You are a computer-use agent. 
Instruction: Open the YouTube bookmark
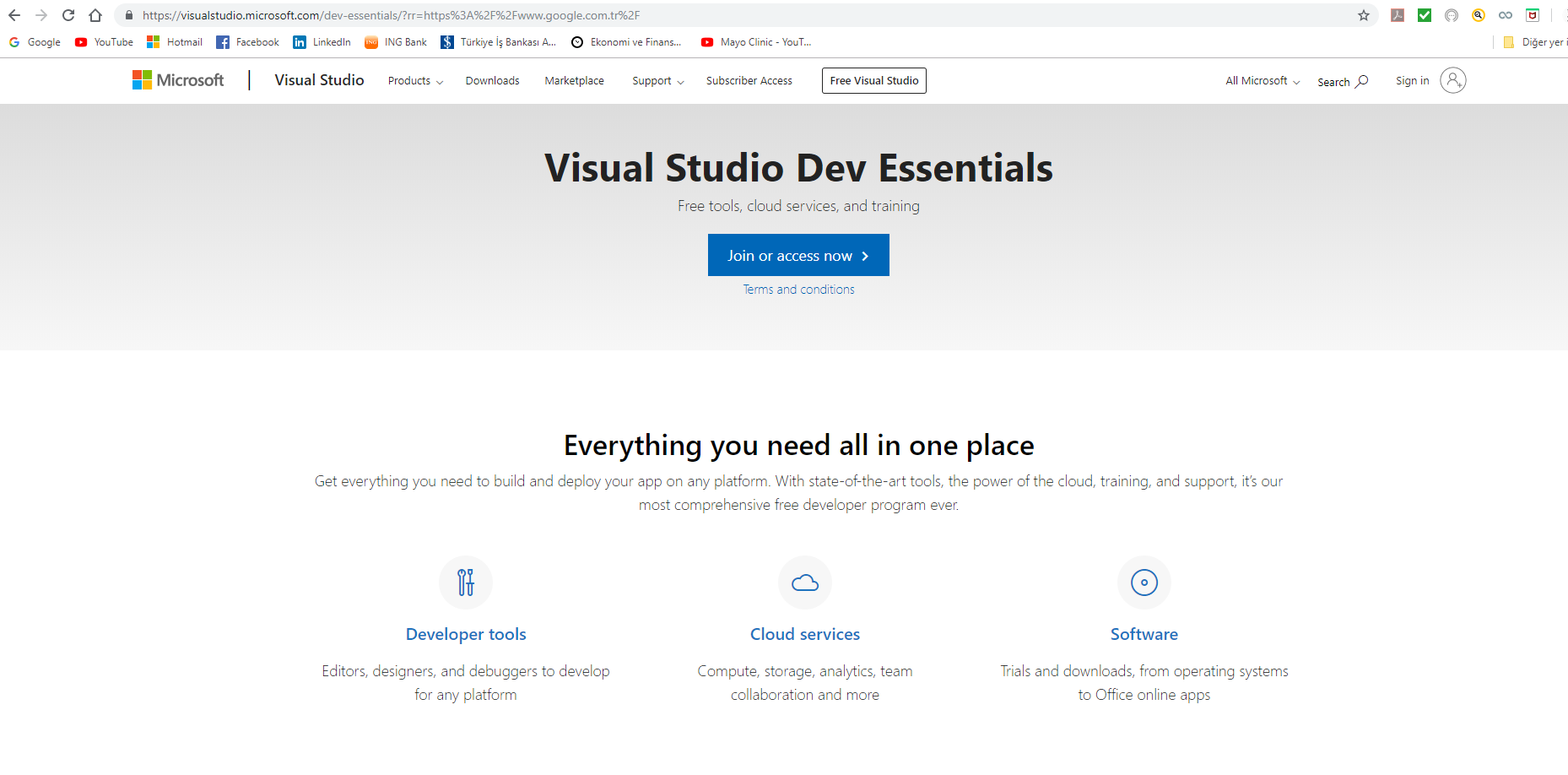tap(105, 42)
